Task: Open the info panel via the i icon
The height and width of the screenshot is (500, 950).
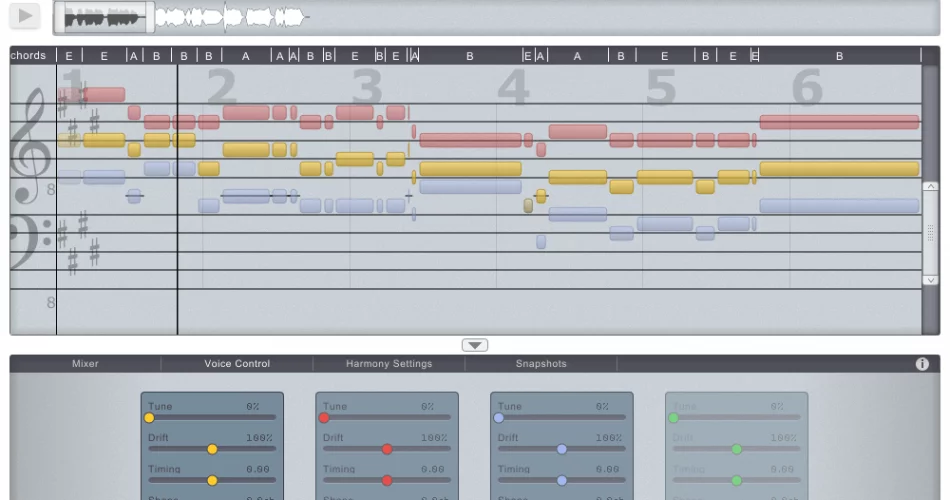Action: click(x=922, y=364)
